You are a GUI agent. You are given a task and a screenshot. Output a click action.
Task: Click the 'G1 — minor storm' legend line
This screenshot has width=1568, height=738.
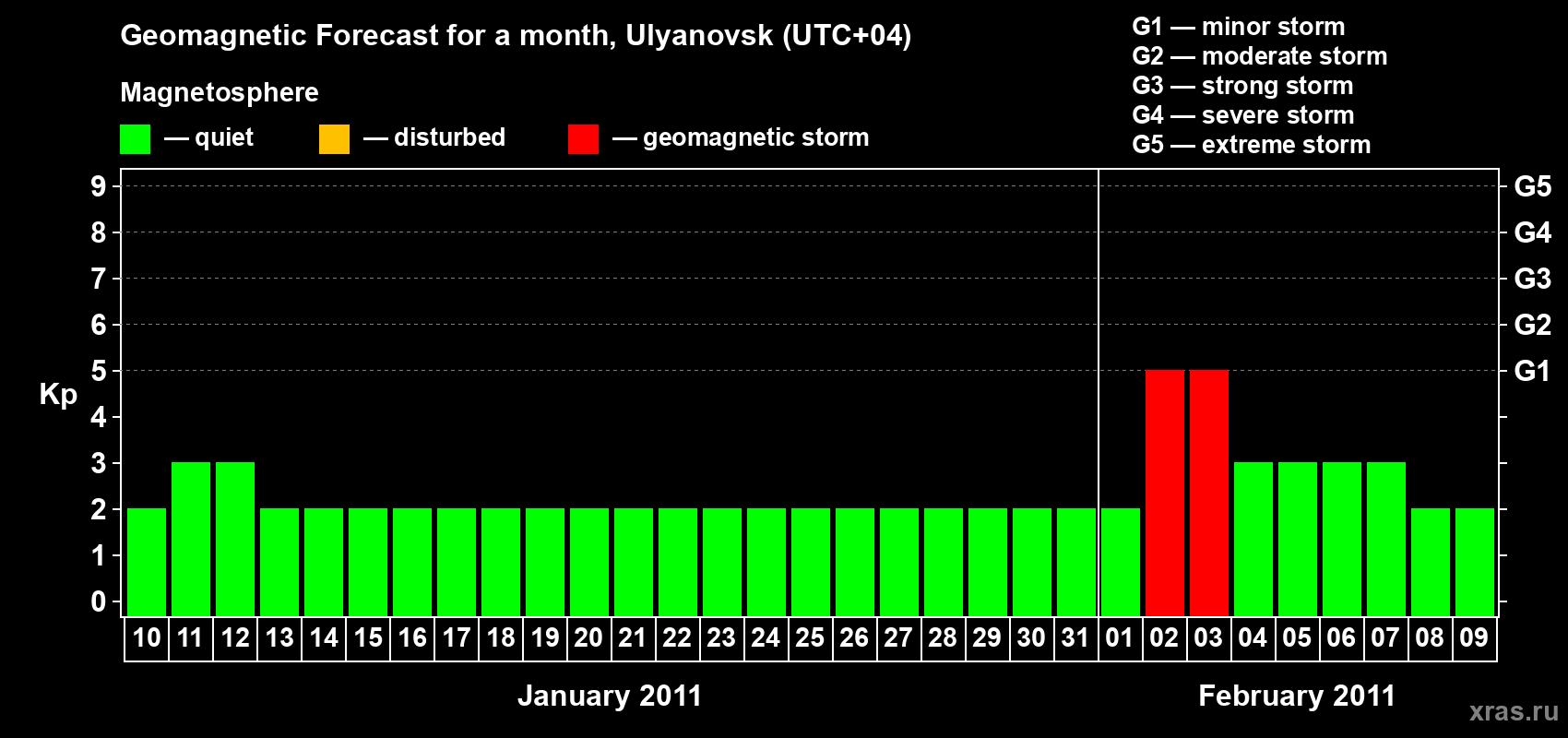1238,27
